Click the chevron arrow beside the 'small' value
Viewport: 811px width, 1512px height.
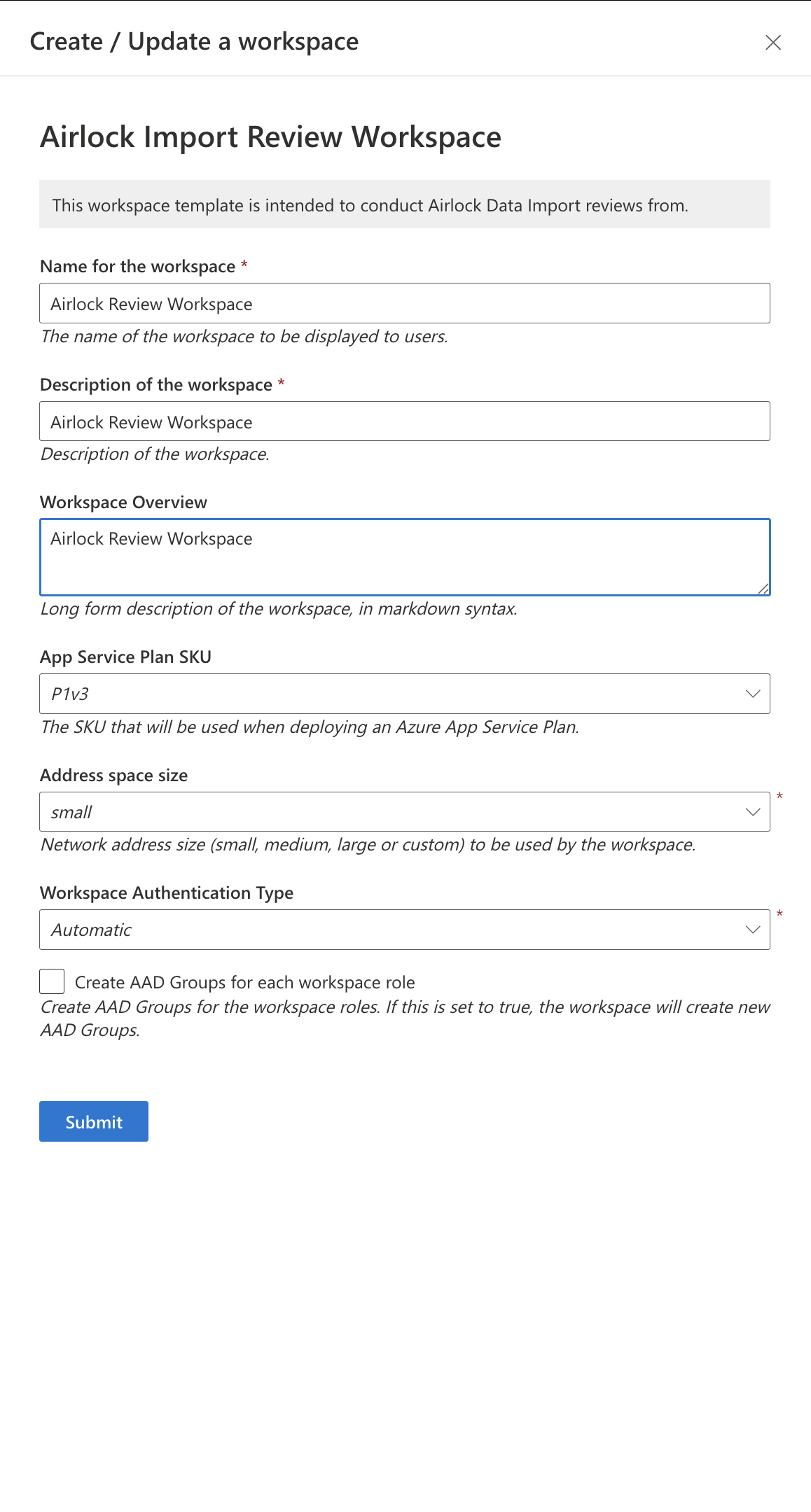(x=753, y=812)
